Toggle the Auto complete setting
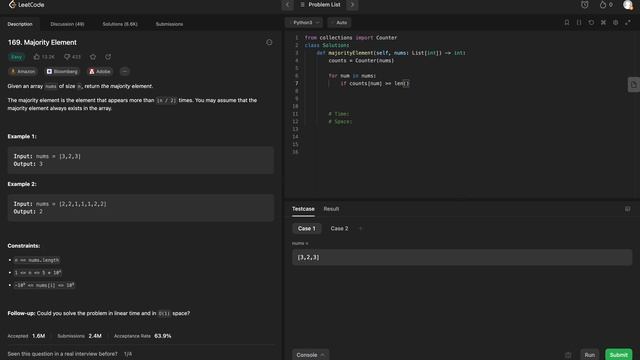640x360 pixels. (x=339, y=22)
